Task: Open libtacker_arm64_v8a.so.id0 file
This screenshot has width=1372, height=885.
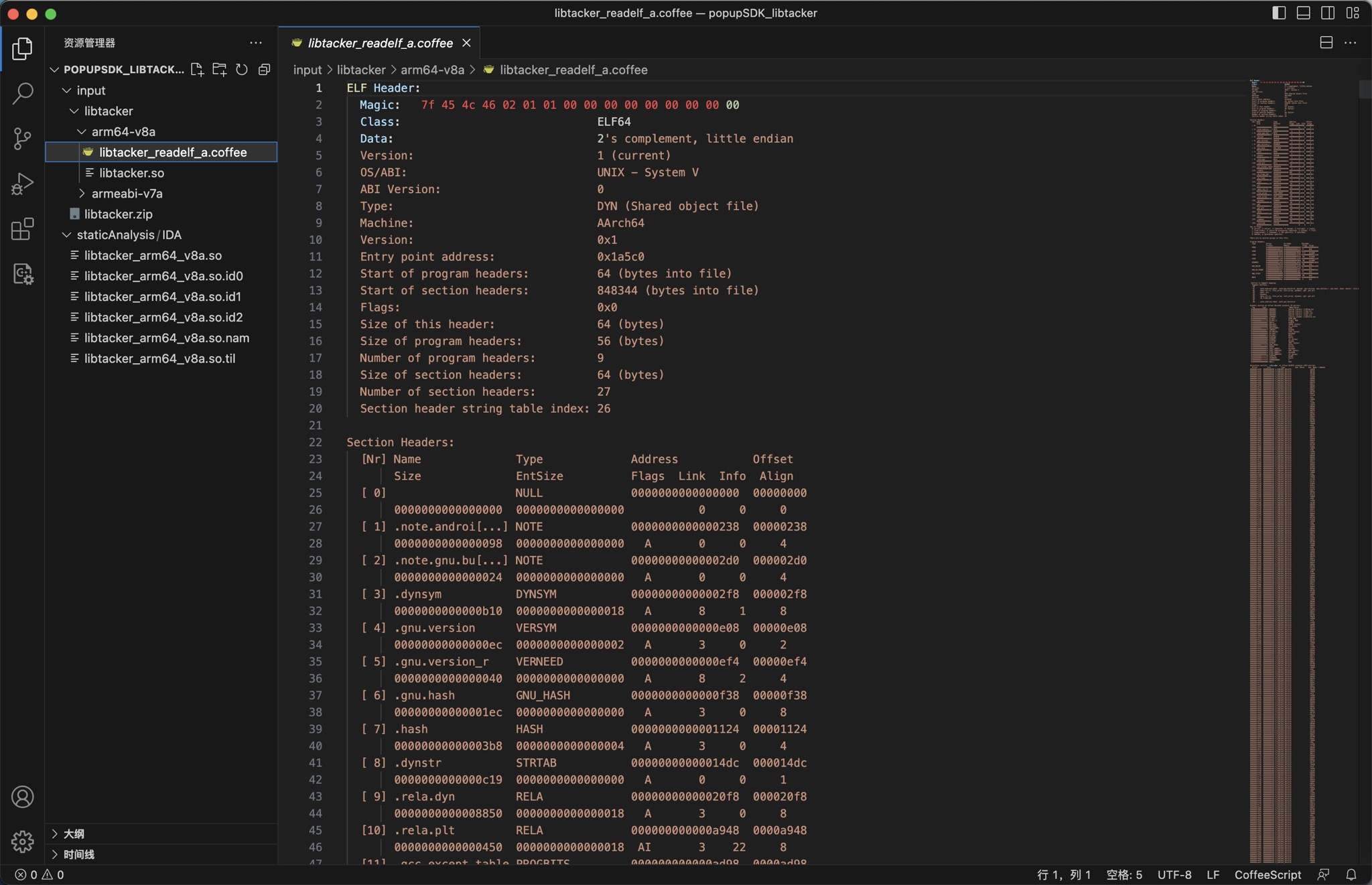Action: coord(161,276)
